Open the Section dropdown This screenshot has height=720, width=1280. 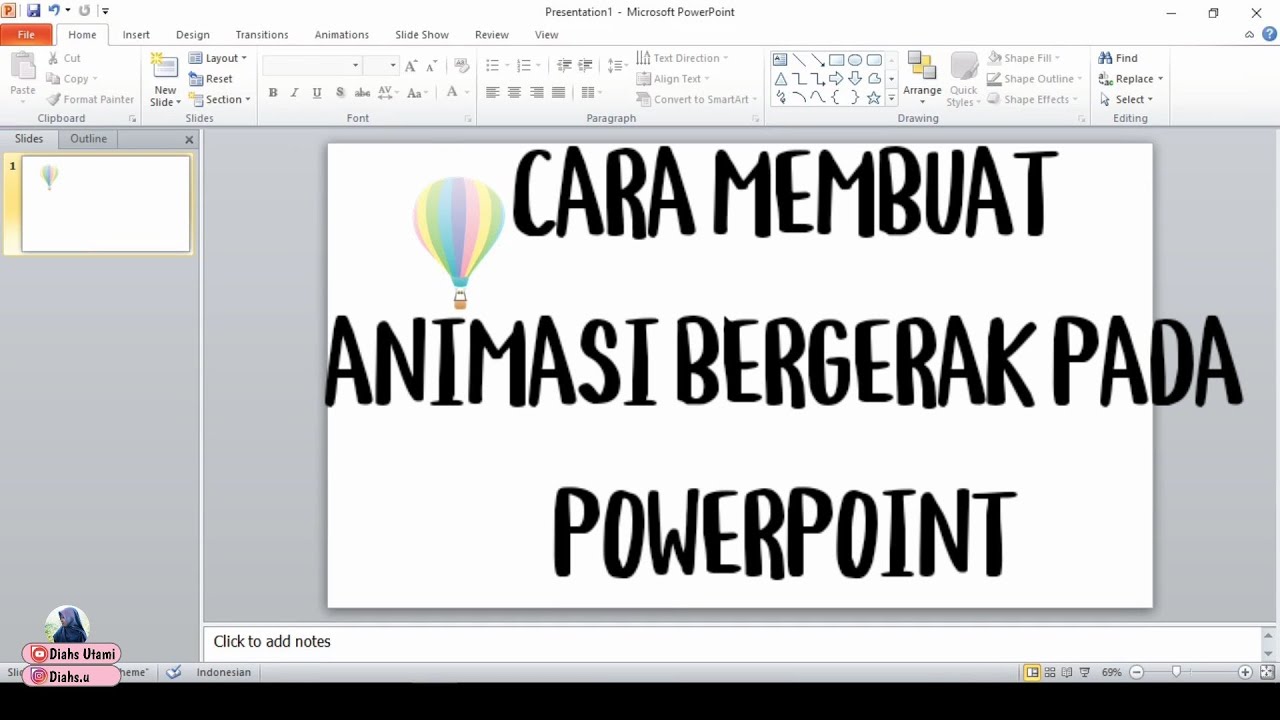point(219,99)
